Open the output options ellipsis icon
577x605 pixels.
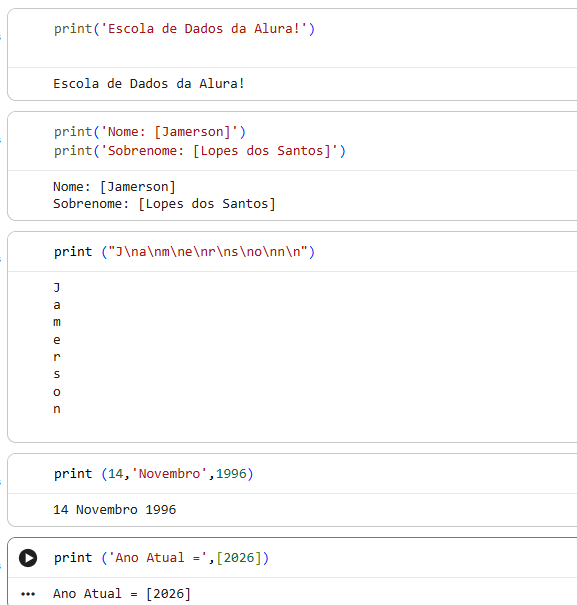(28, 594)
